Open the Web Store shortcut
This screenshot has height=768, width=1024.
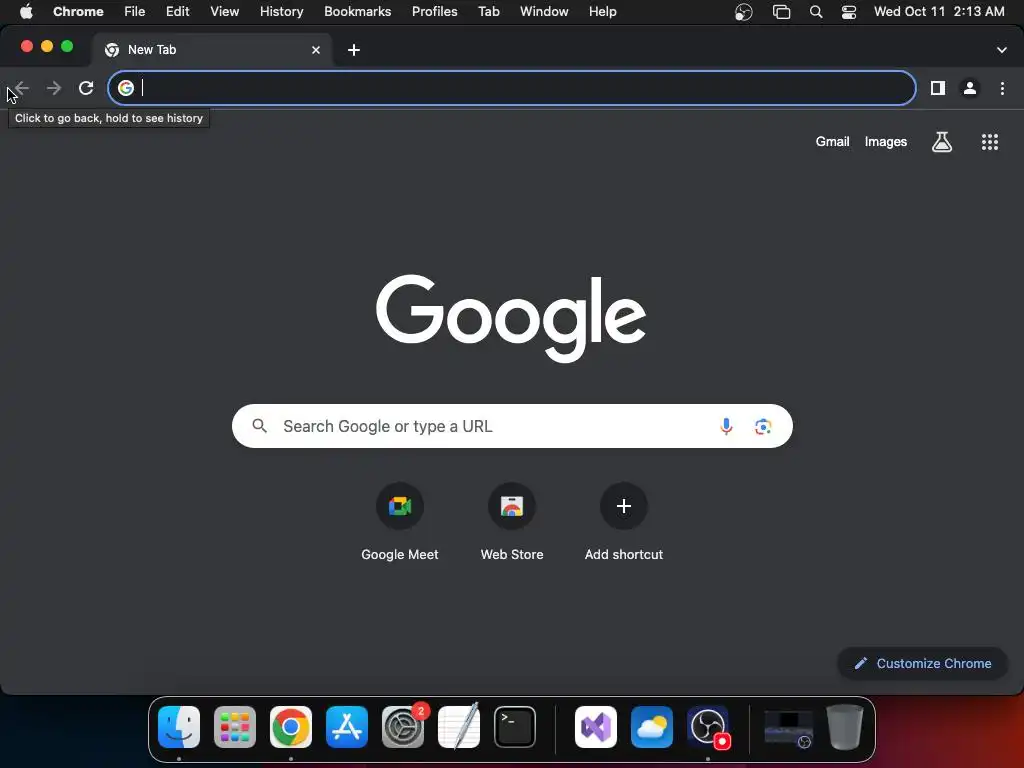[512, 522]
